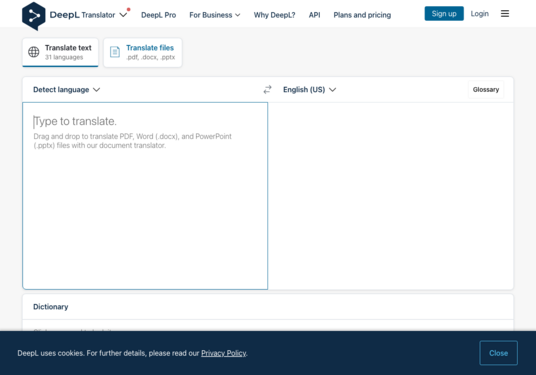Click the DeepL hexagon logo
The width and height of the screenshot is (536, 375).
[34, 16]
